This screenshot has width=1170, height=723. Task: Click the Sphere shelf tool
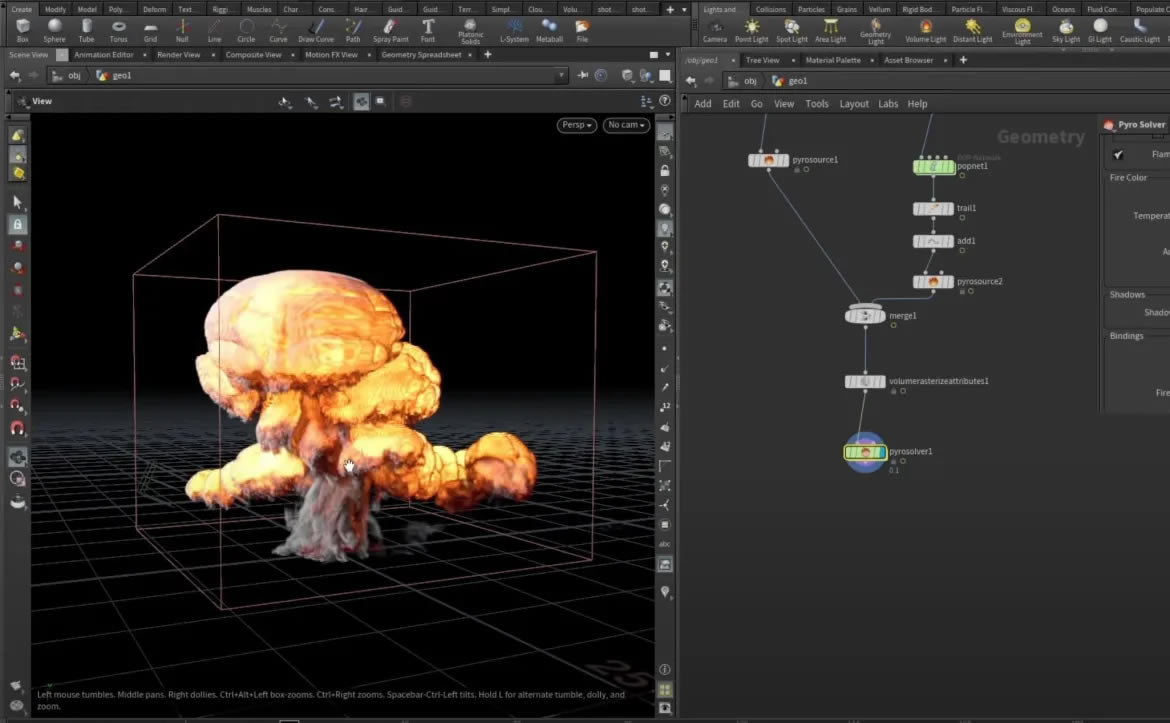[54, 28]
